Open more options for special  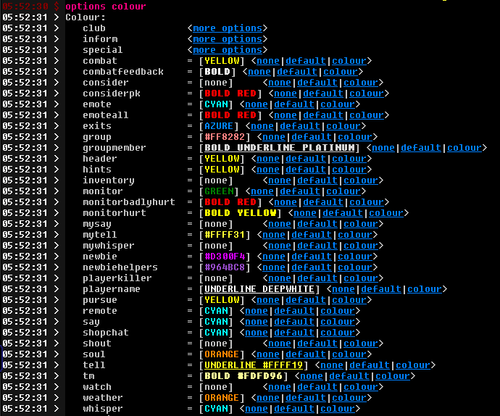pyautogui.click(x=227, y=50)
